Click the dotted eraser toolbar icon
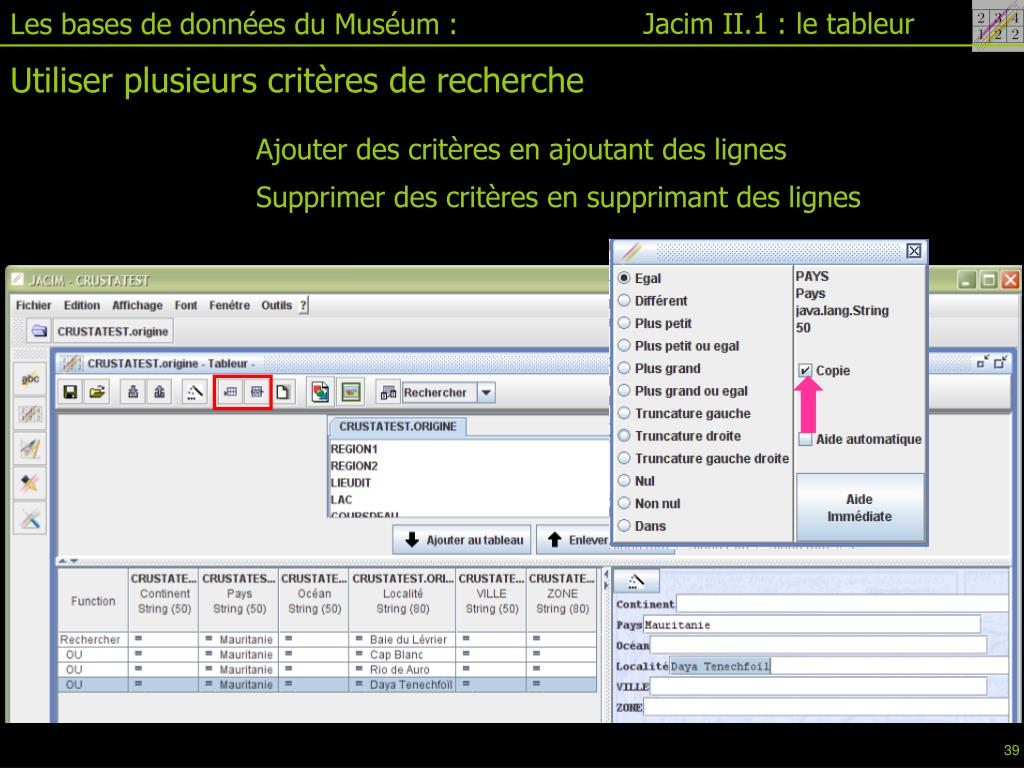Image resolution: width=1024 pixels, height=768 pixels. tap(194, 392)
